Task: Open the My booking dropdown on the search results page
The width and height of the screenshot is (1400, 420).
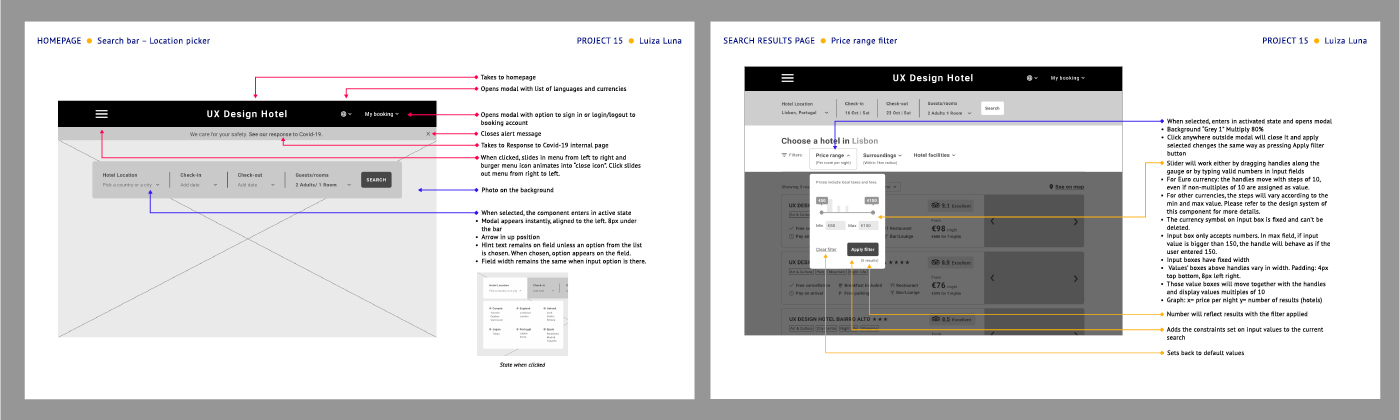Action: [x=1069, y=78]
